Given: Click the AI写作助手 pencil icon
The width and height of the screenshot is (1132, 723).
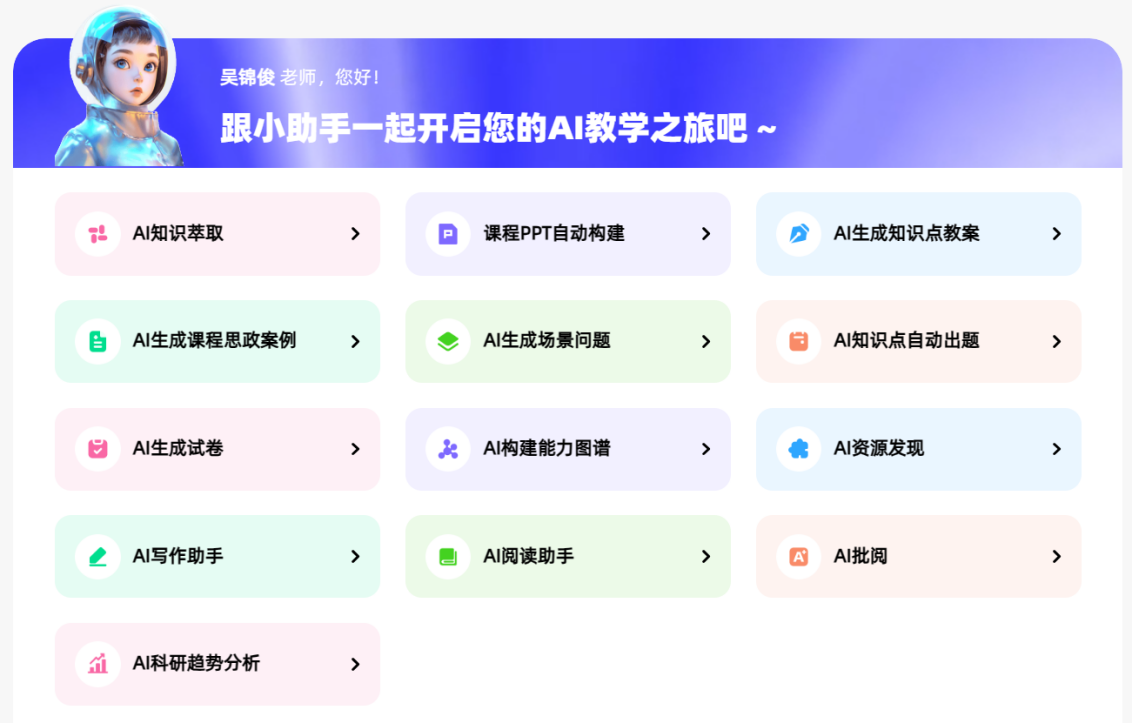Looking at the screenshot, I should click(98, 556).
